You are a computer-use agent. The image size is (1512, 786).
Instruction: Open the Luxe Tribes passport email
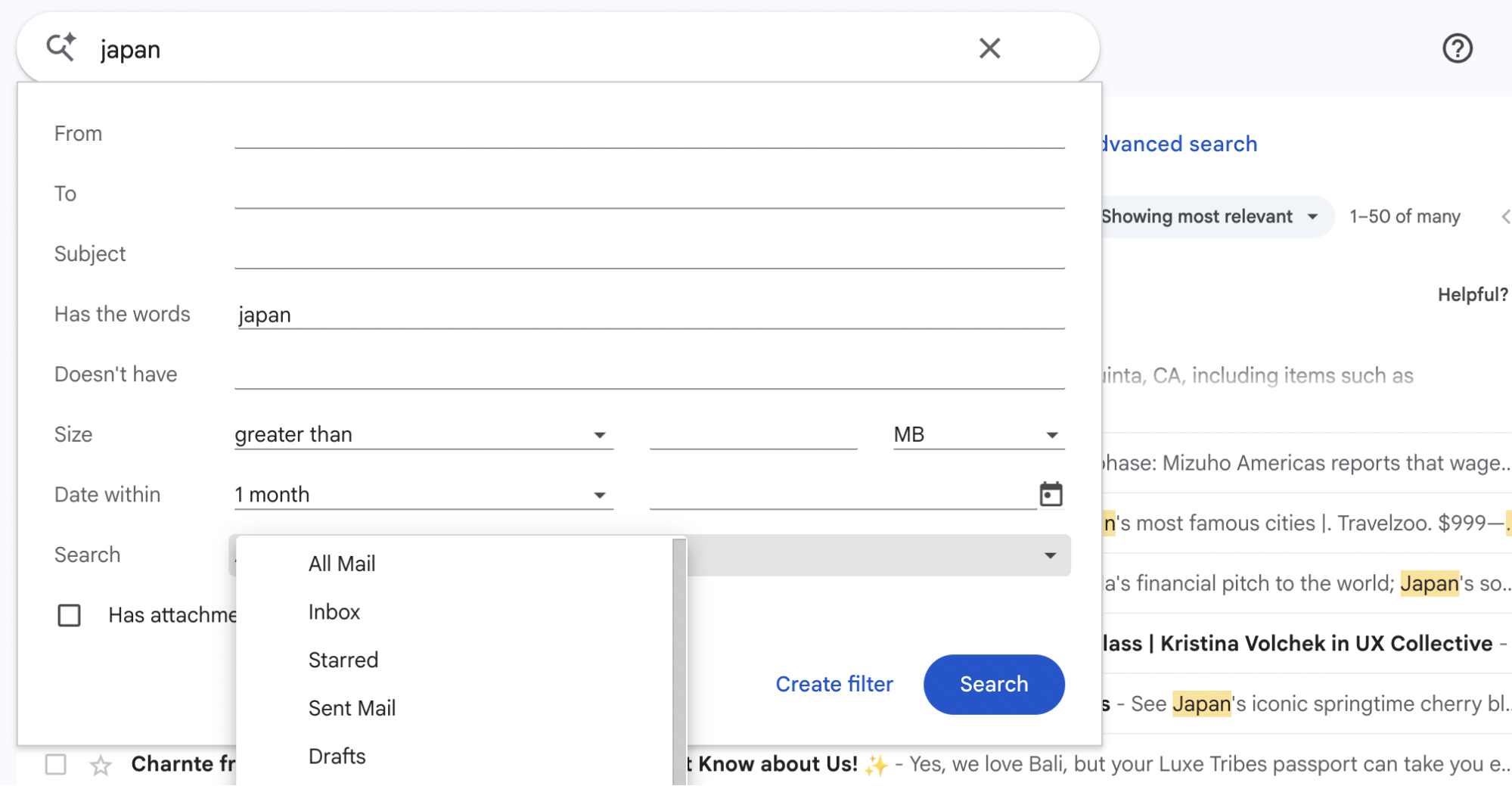[x=1098, y=765]
